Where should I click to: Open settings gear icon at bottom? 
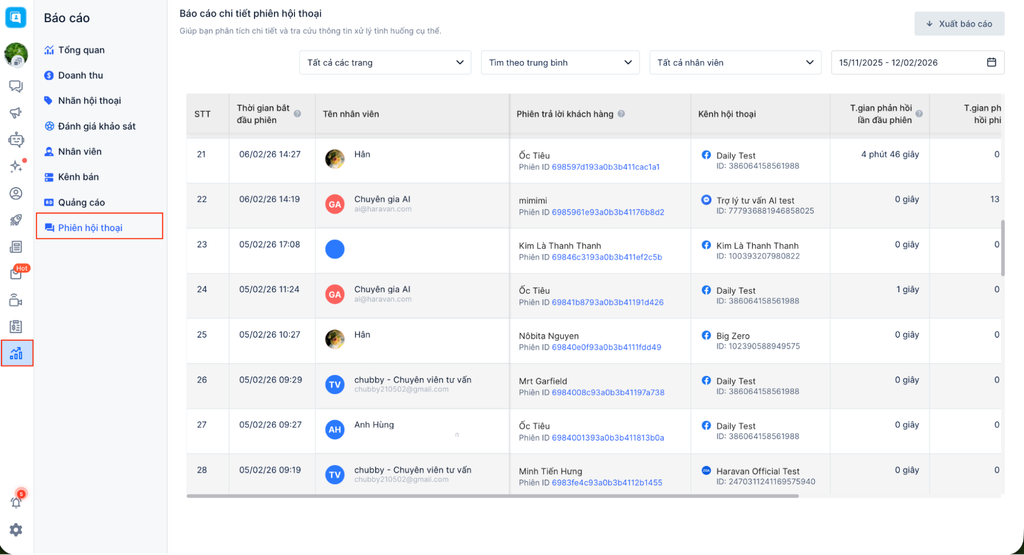tap(16, 530)
